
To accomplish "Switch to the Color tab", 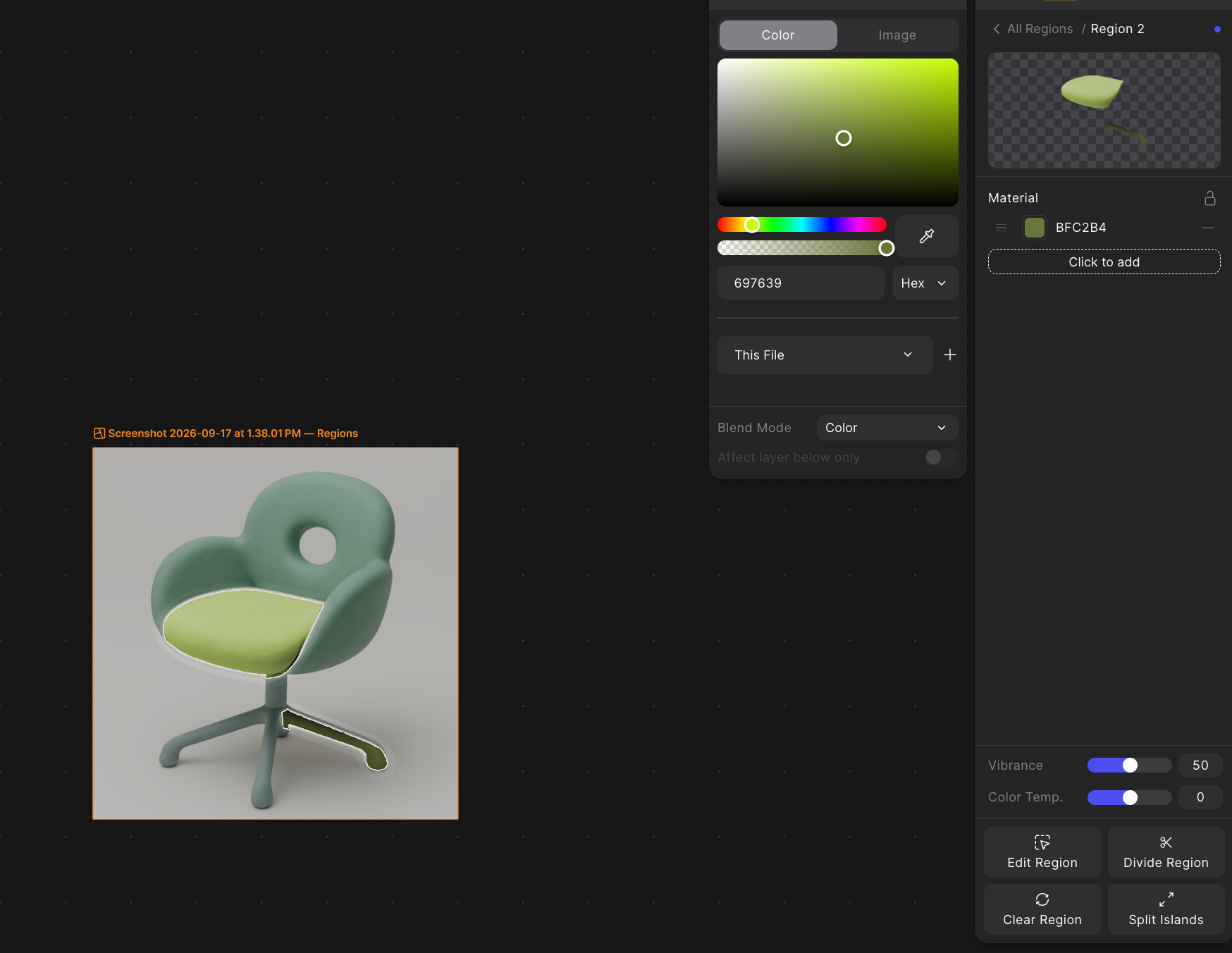I will tap(778, 35).
